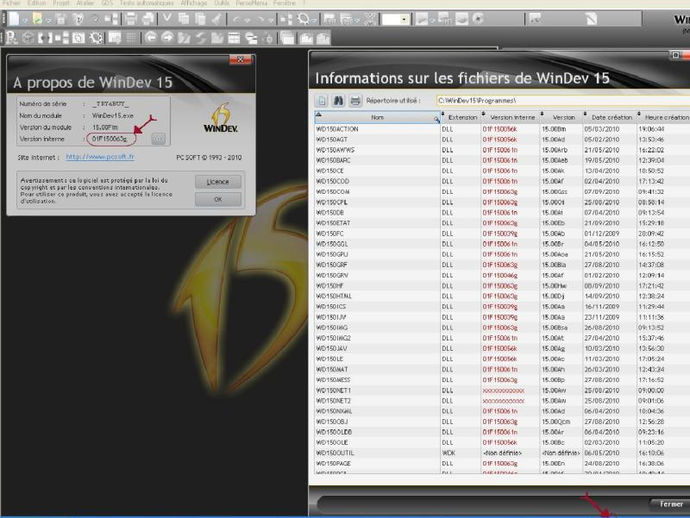
Task: Select the WD150OBJ row
Action: coord(502,422)
